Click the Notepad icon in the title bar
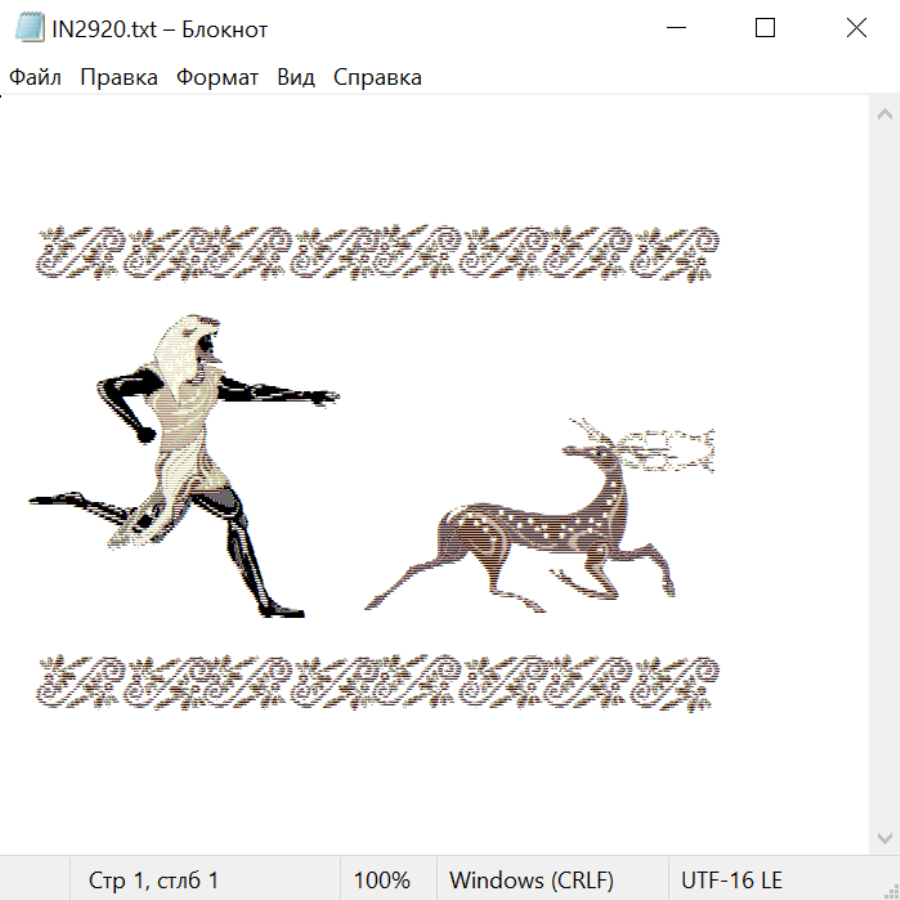Viewport: 900px width, 900px height. [x=29, y=29]
